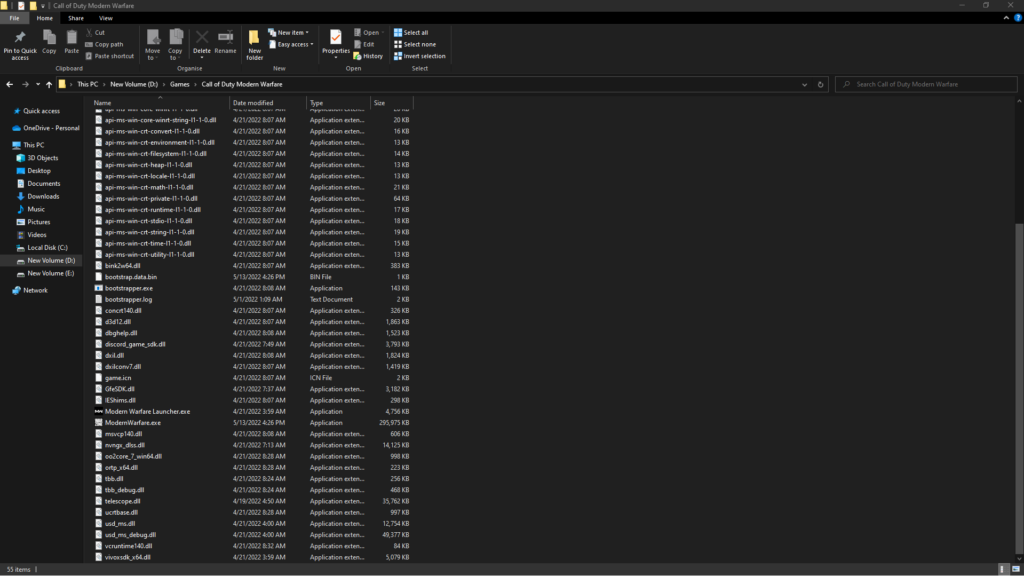Refresh the current folder view
Screen dimensions: 1024x576
(x=820, y=84)
